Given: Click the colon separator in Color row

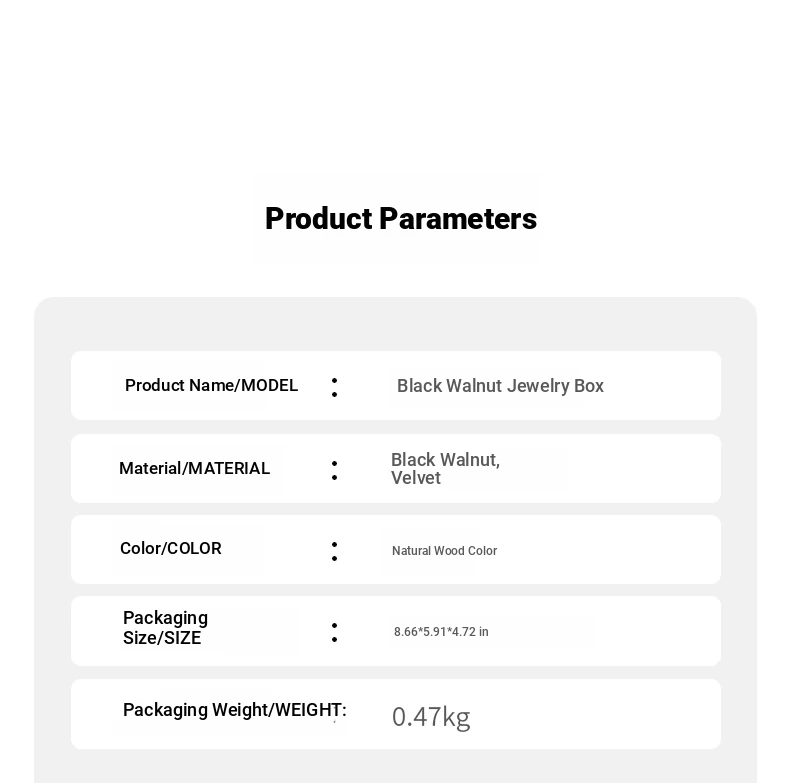Looking at the screenshot, I should (x=335, y=552).
